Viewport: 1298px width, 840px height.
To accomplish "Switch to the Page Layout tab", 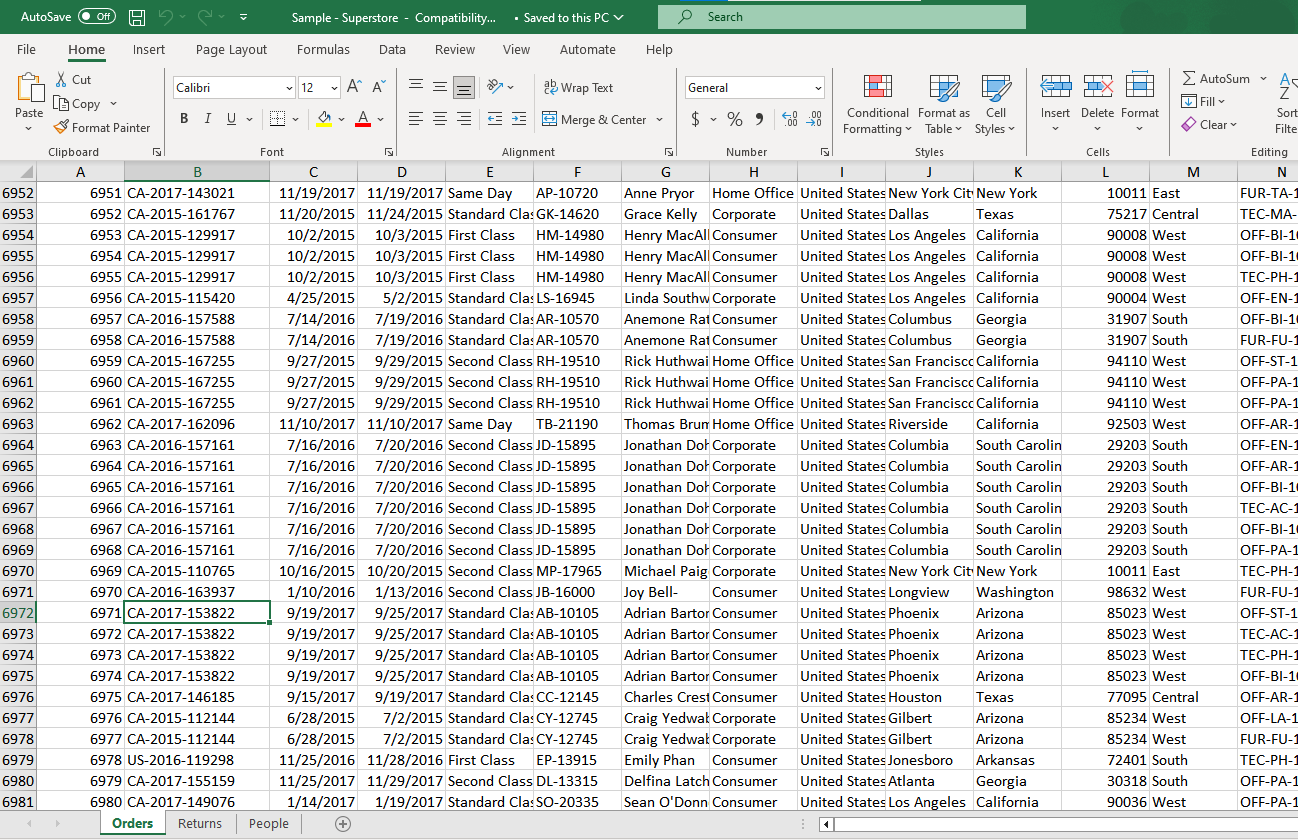I will click(x=231, y=49).
